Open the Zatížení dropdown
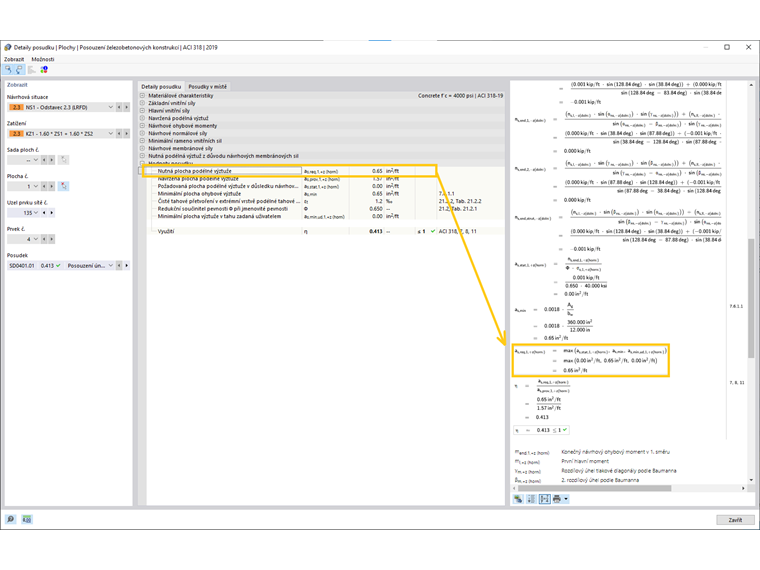The height and width of the screenshot is (570, 760). (111, 133)
